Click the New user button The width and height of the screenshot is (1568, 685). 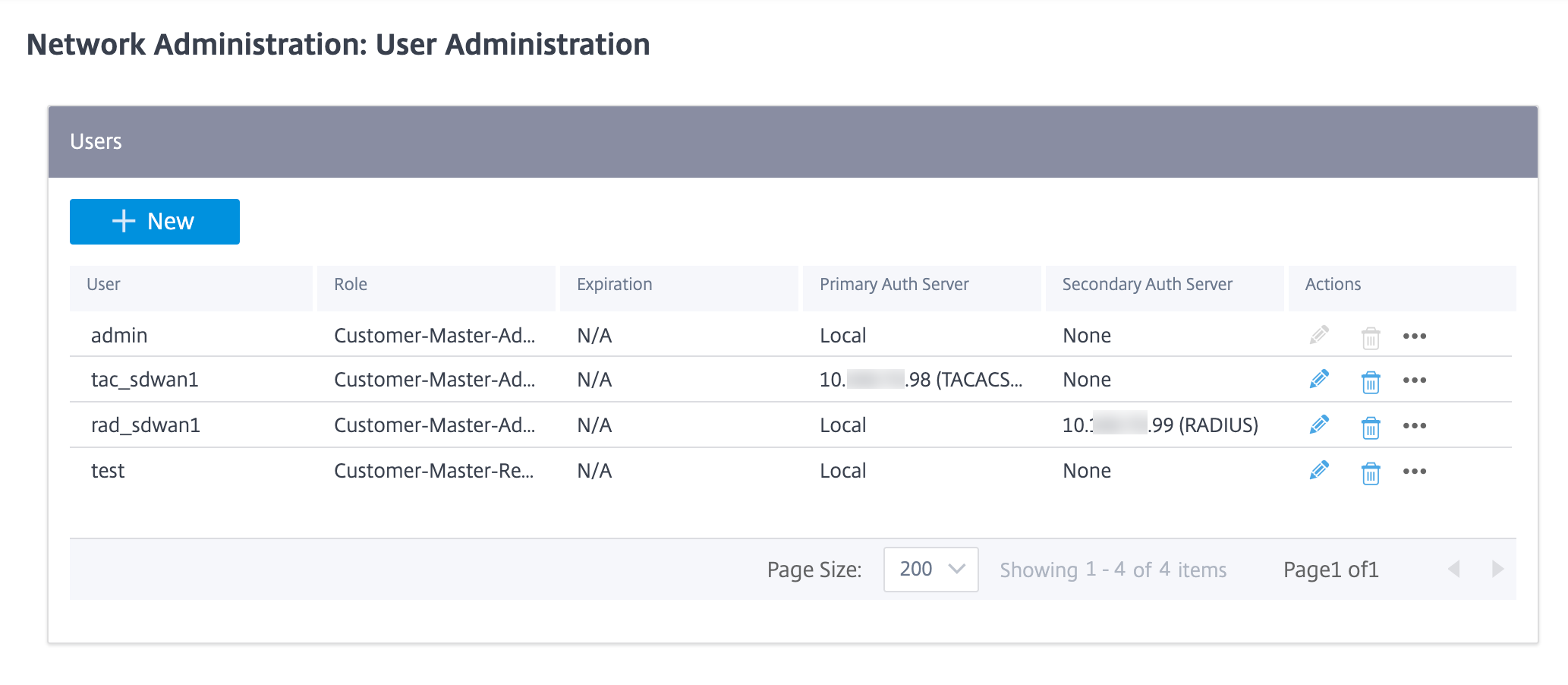(155, 222)
